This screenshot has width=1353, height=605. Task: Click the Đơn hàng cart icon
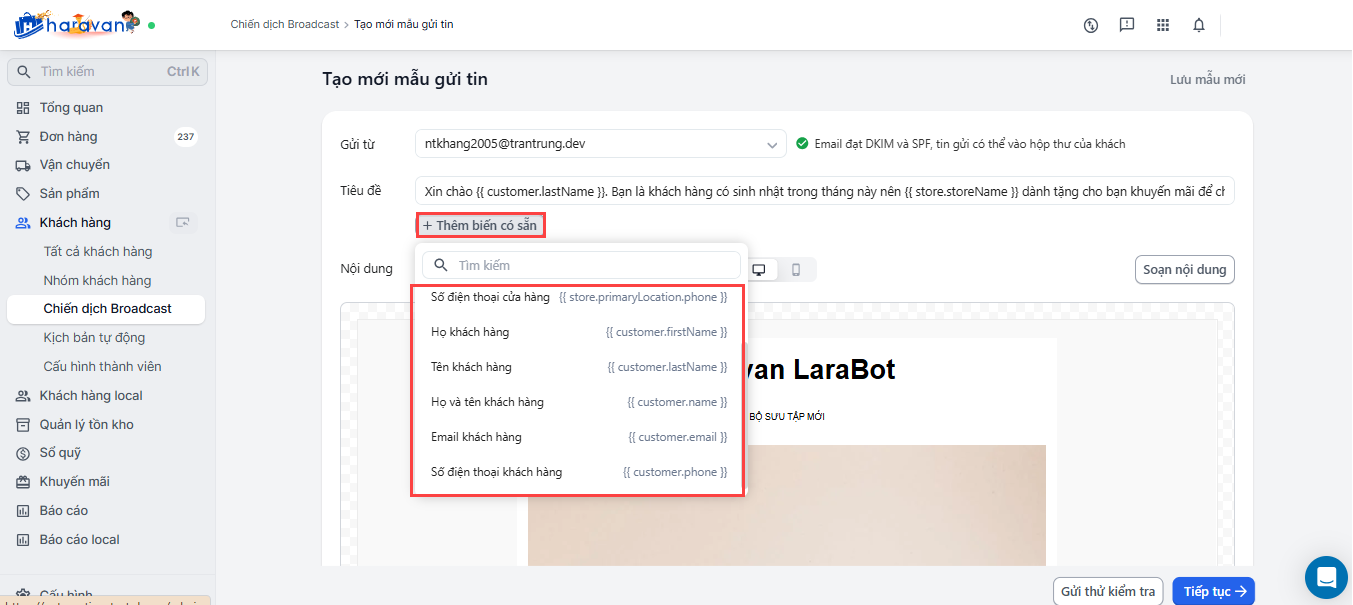[23, 137]
